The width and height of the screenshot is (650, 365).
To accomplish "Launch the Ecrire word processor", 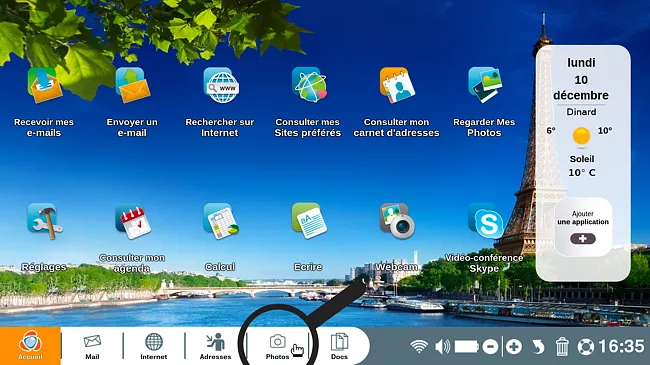I will click(x=309, y=221).
